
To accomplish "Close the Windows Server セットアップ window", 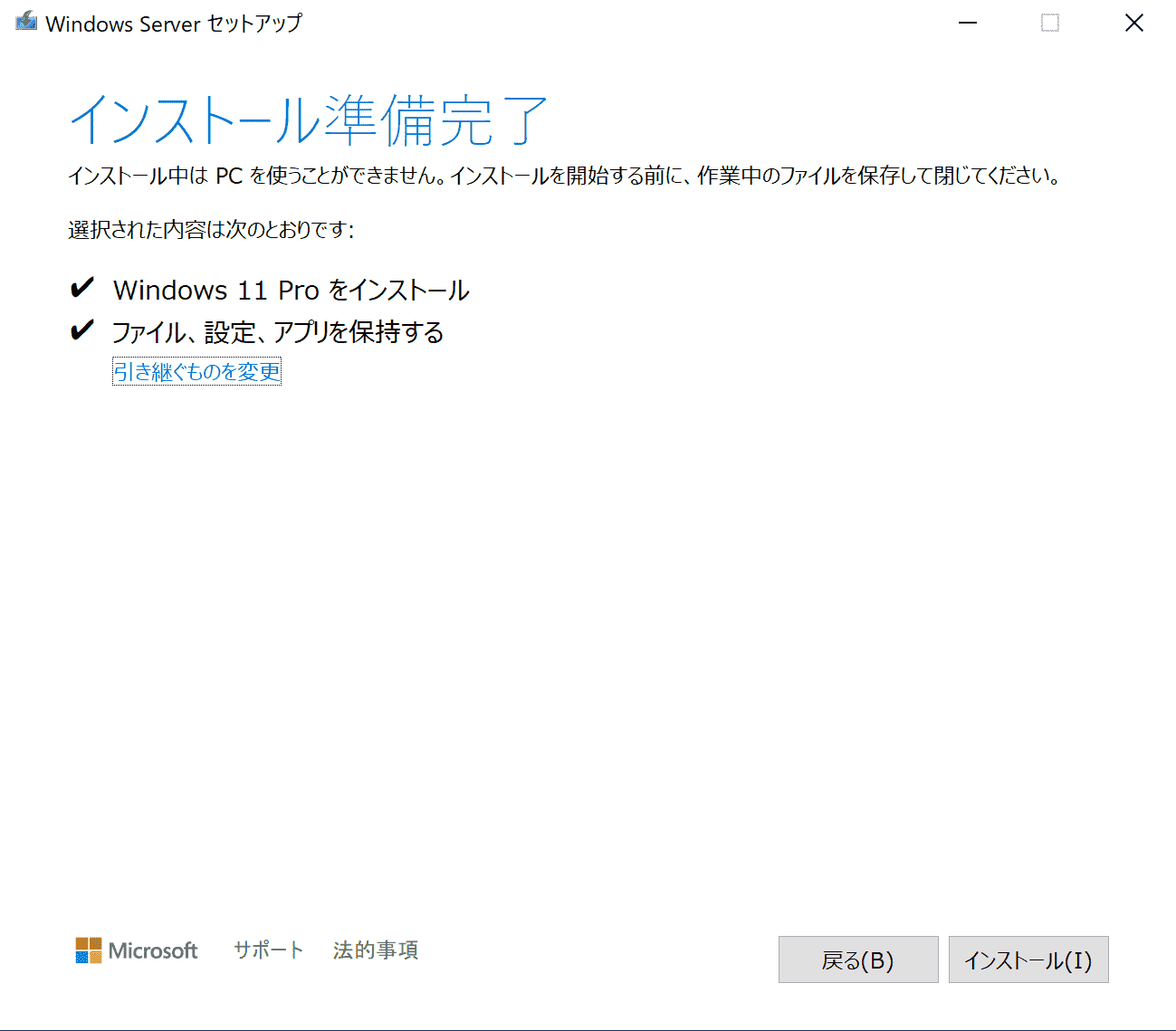I will click(x=1133, y=23).
